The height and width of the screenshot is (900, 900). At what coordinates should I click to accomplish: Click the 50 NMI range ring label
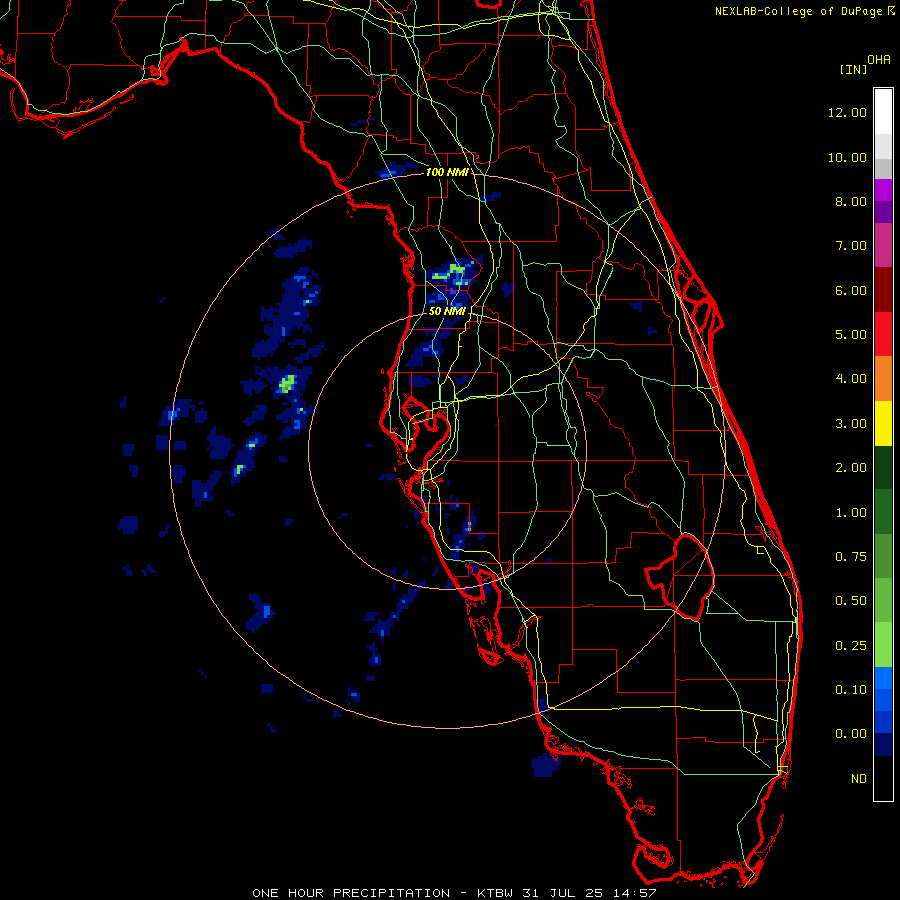coord(447,311)
